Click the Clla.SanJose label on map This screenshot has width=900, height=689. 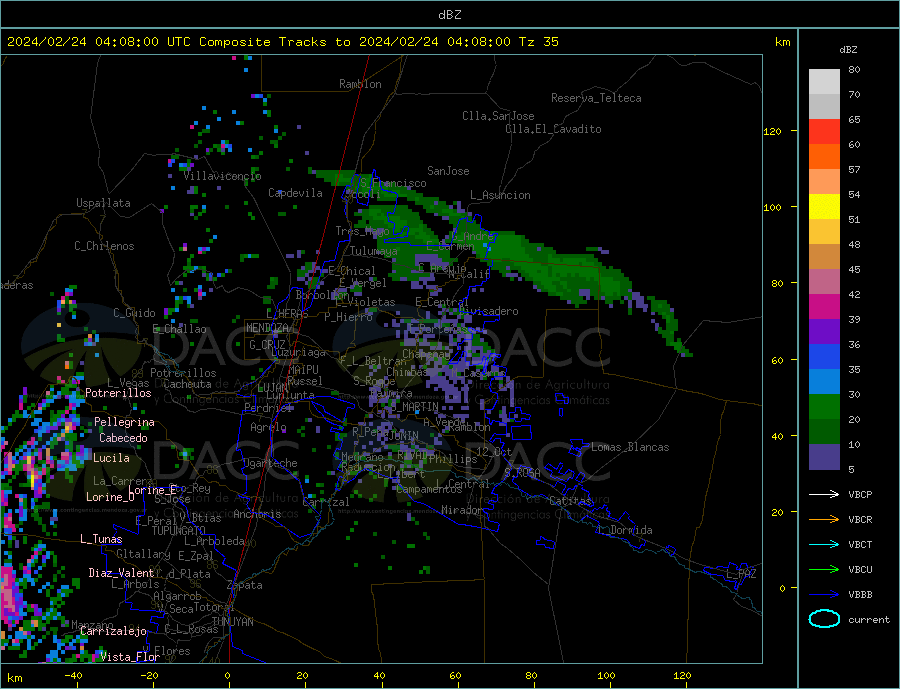point(498,116)
